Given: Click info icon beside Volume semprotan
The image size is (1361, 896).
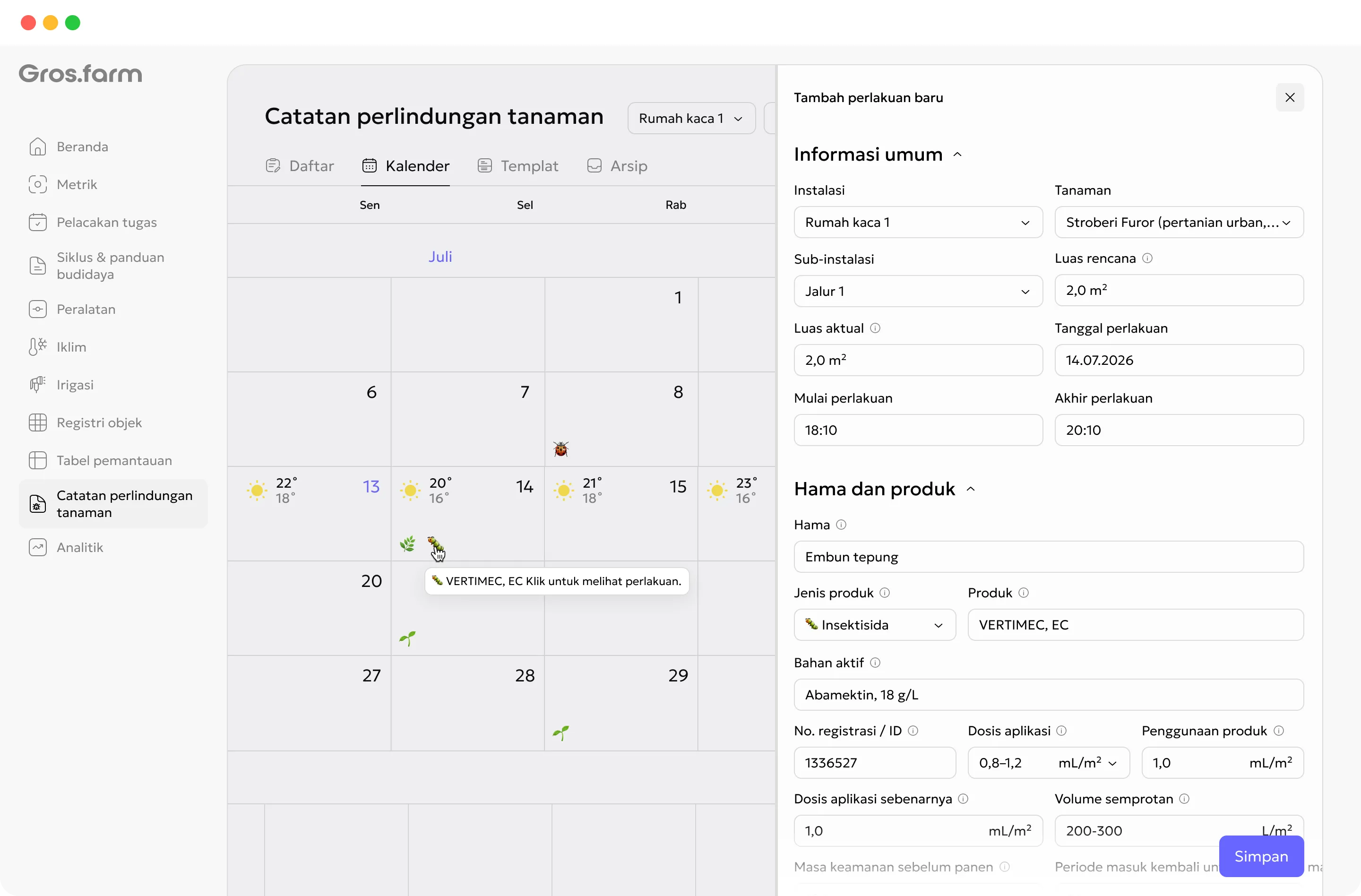Looking at the screenshot, I should 1184,798.
